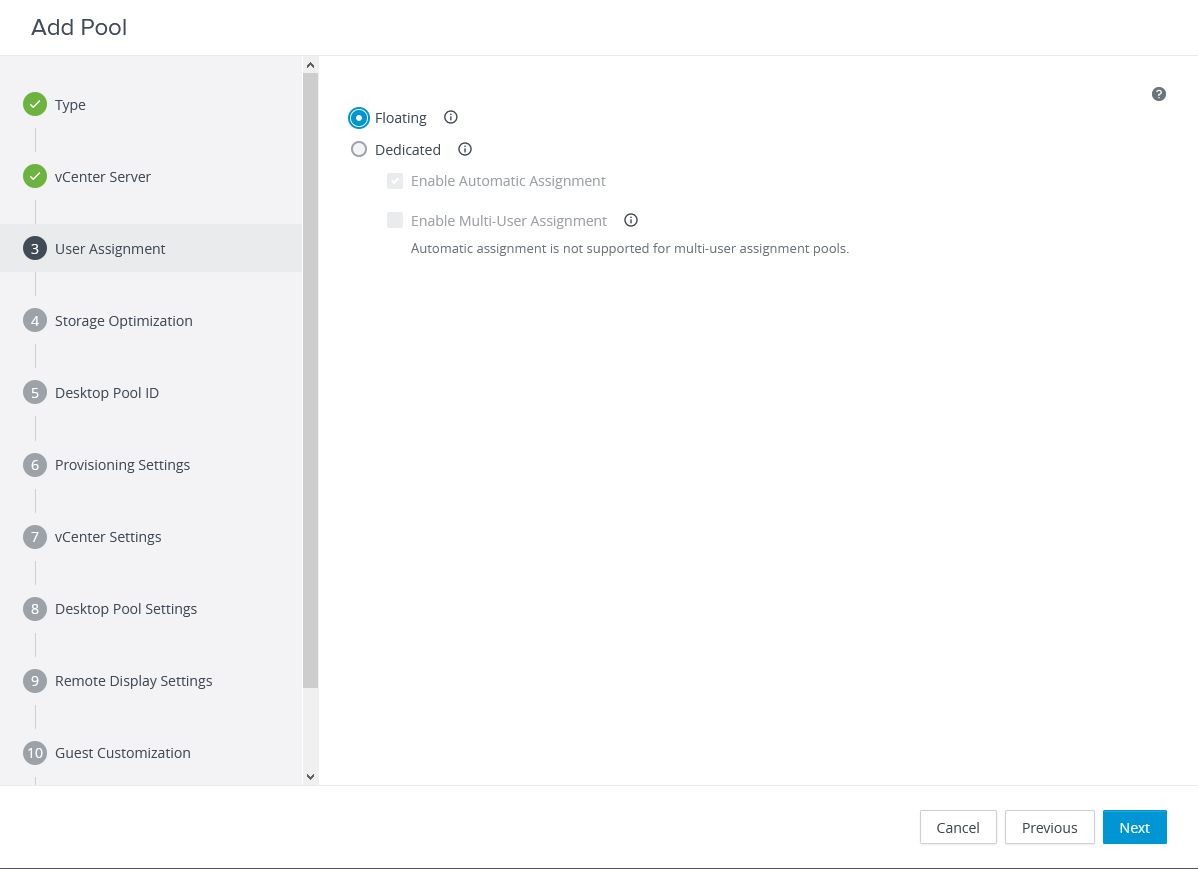Open the Provisioning Settings step
Image resolution: width=1198 pixels, height=869 pixels.
click(122, 465)
